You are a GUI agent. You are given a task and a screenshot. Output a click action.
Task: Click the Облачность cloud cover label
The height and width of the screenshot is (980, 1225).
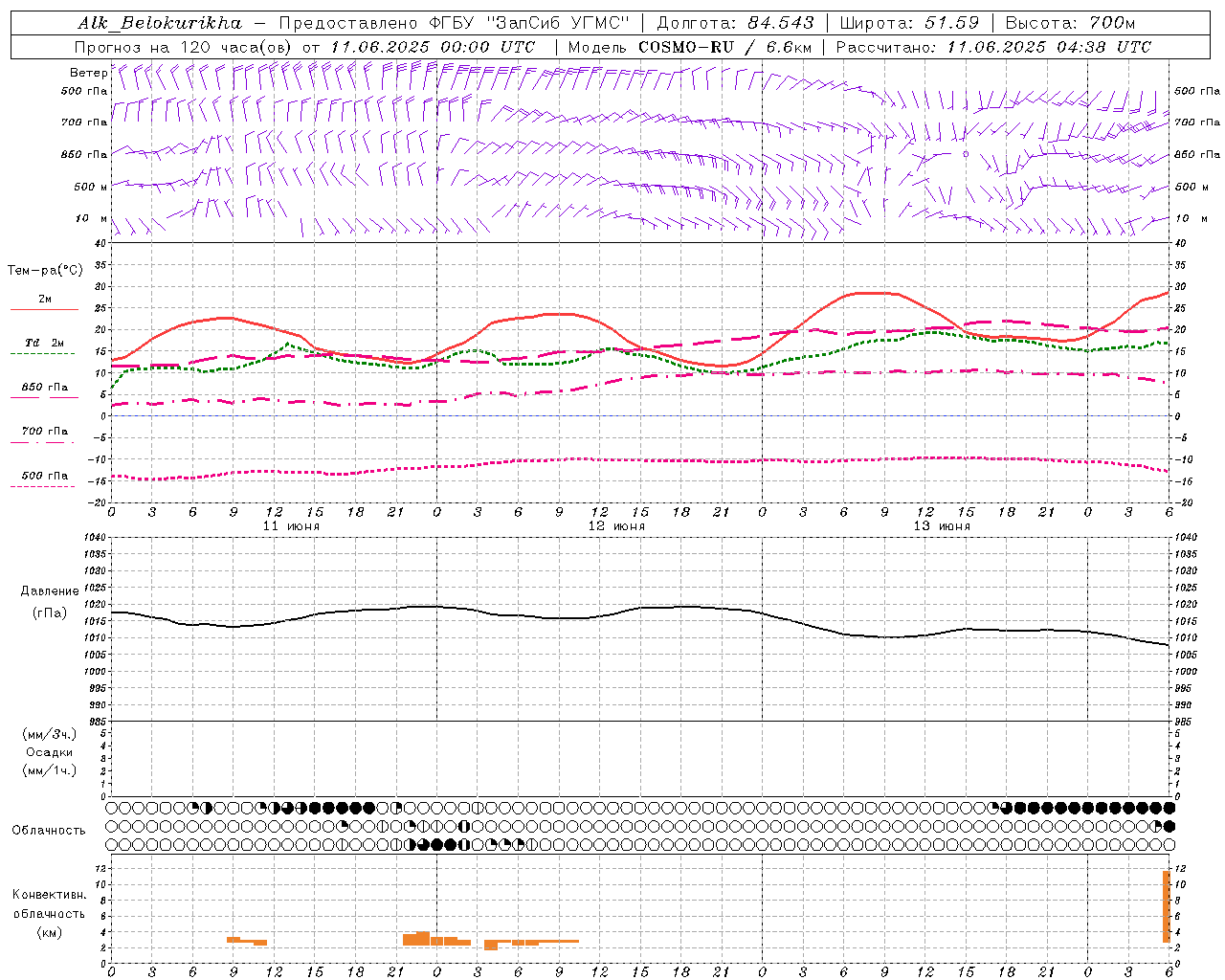click(49, 831)
